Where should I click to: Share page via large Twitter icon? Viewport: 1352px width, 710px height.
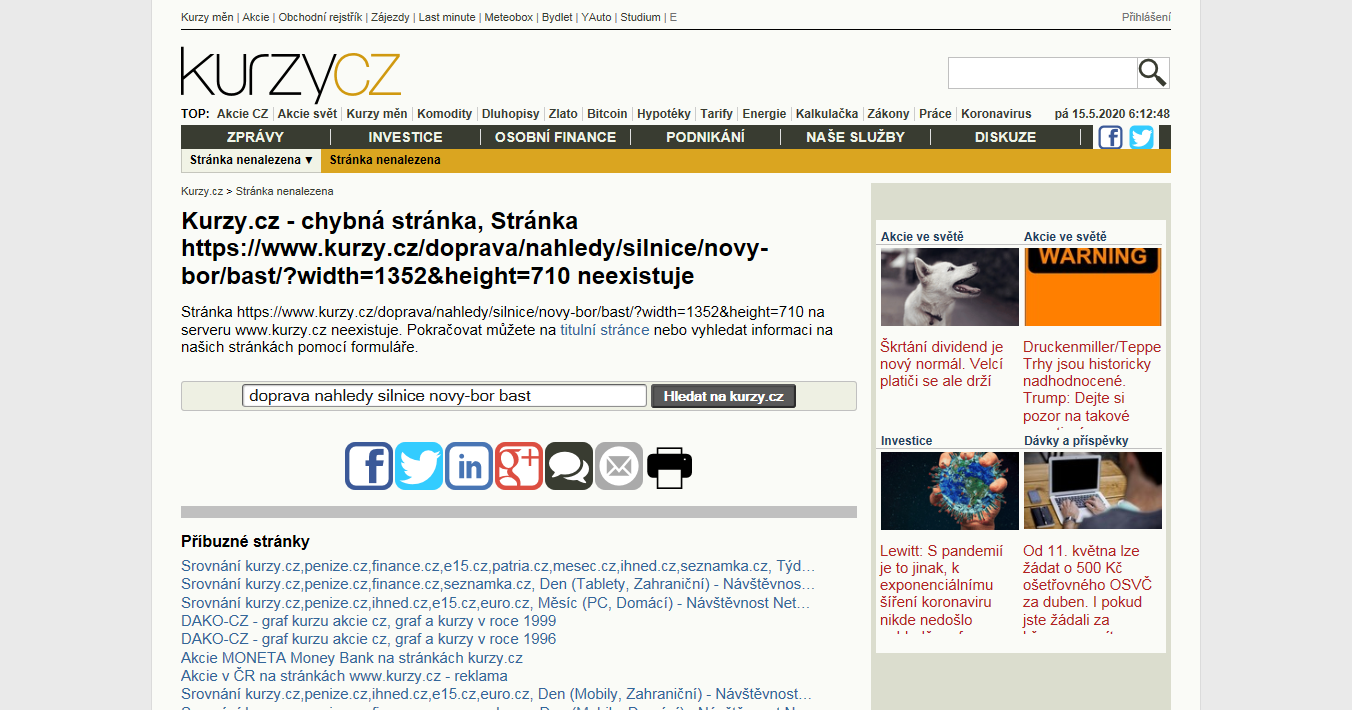[x=419, y=466]
